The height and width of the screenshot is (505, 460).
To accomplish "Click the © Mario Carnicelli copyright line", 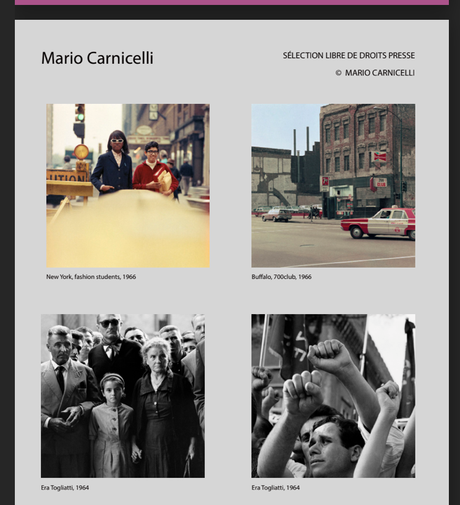I will [x=375, y=73].
